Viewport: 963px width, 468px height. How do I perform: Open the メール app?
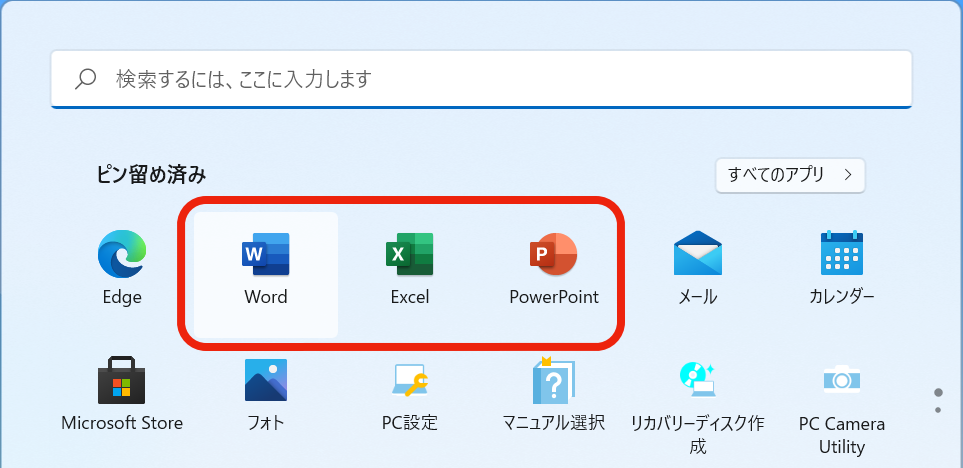click(697, 268)
